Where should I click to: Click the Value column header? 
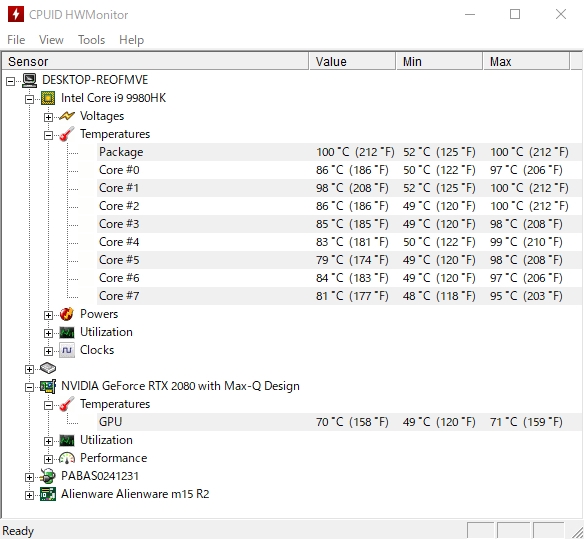tap(352, 61)
